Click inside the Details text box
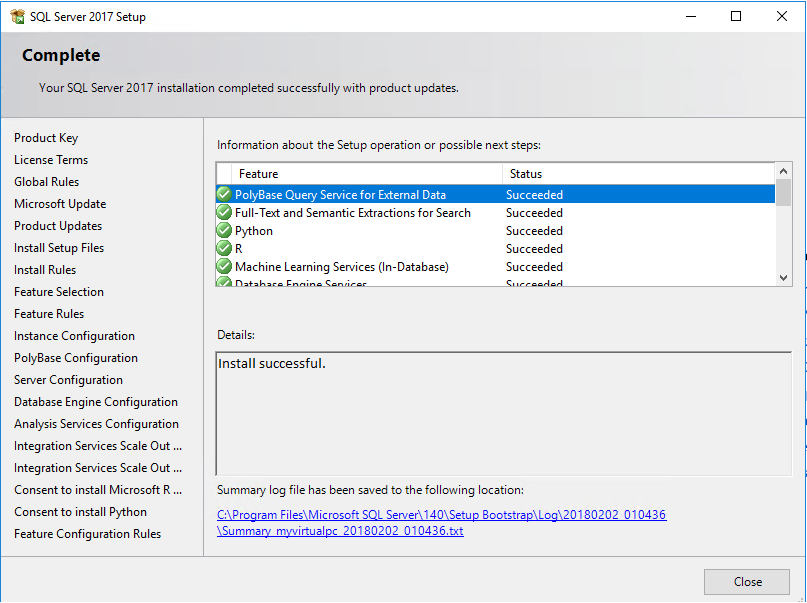 (x=503, y=412)
